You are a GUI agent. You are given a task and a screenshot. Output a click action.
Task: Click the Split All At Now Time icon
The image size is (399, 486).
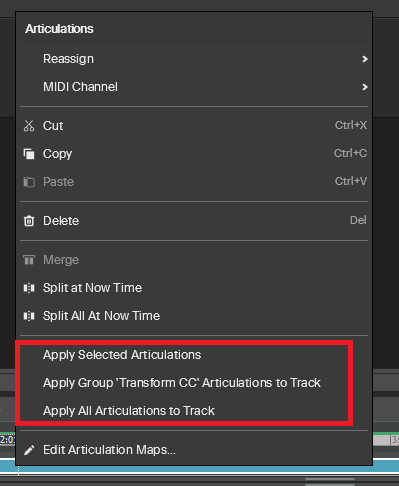(x=29, y=316)
